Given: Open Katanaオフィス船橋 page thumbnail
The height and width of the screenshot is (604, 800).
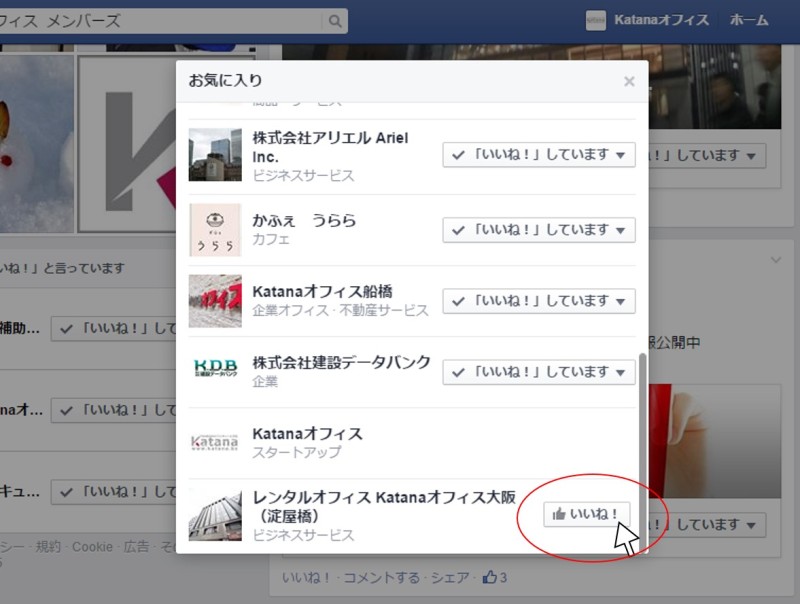Looking at the screenshot, I should pyautogui.click(x=215, y=301).
